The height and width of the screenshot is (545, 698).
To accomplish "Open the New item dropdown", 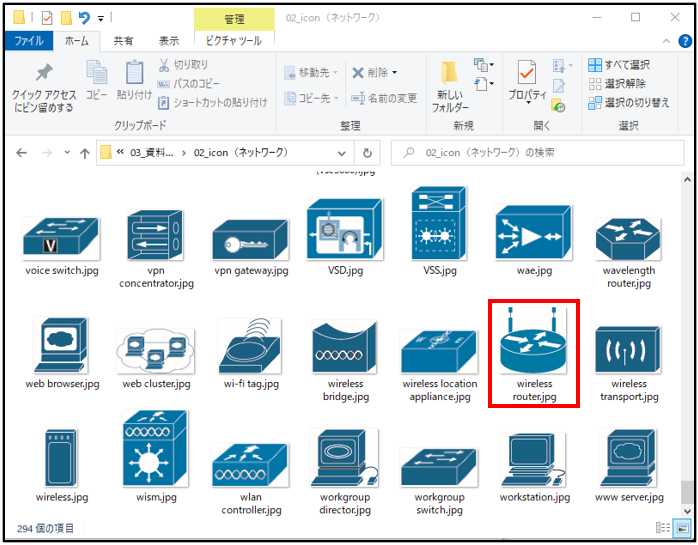I will point(484,65).
